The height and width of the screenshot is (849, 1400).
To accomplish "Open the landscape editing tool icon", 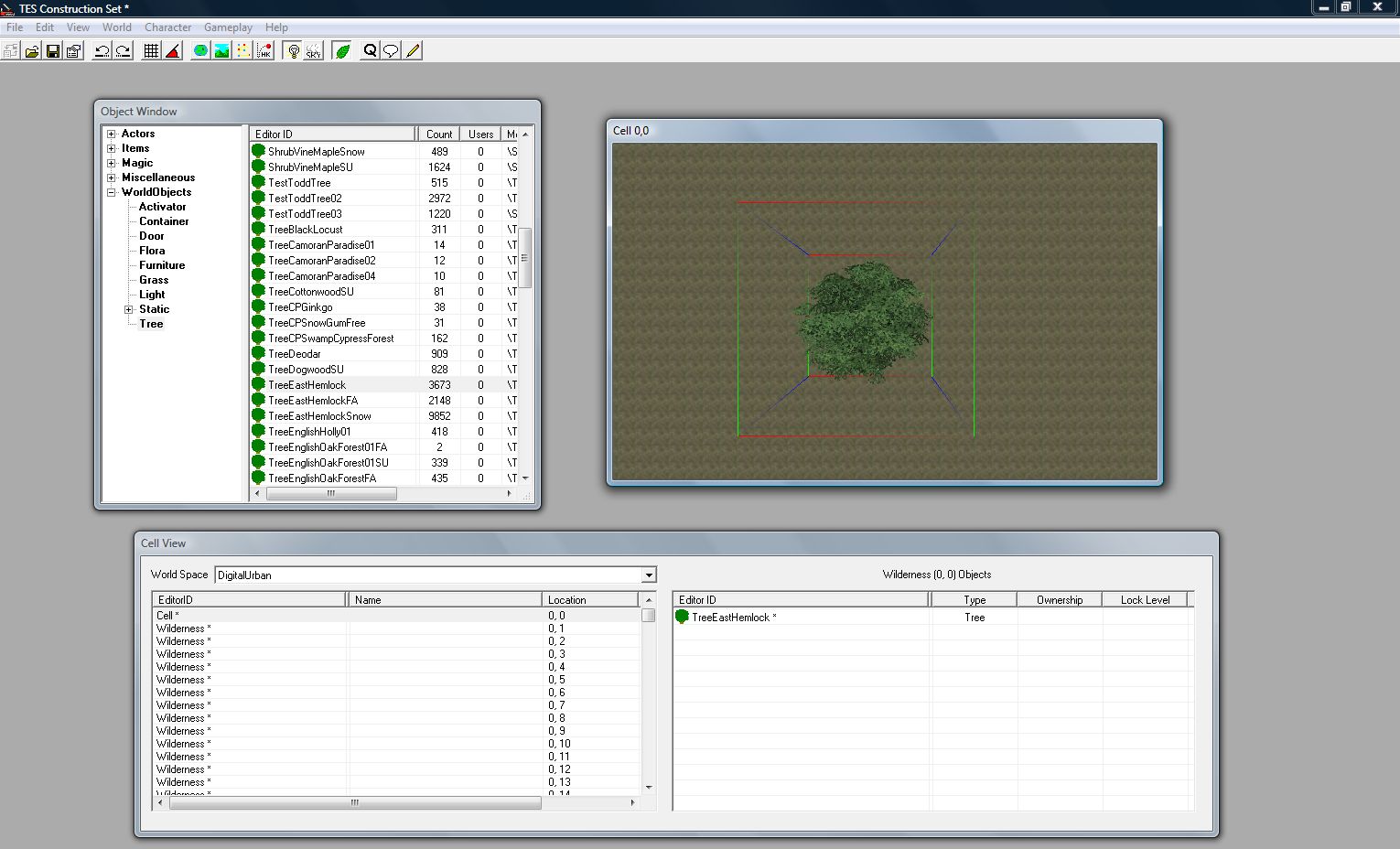I will point(222,51).
